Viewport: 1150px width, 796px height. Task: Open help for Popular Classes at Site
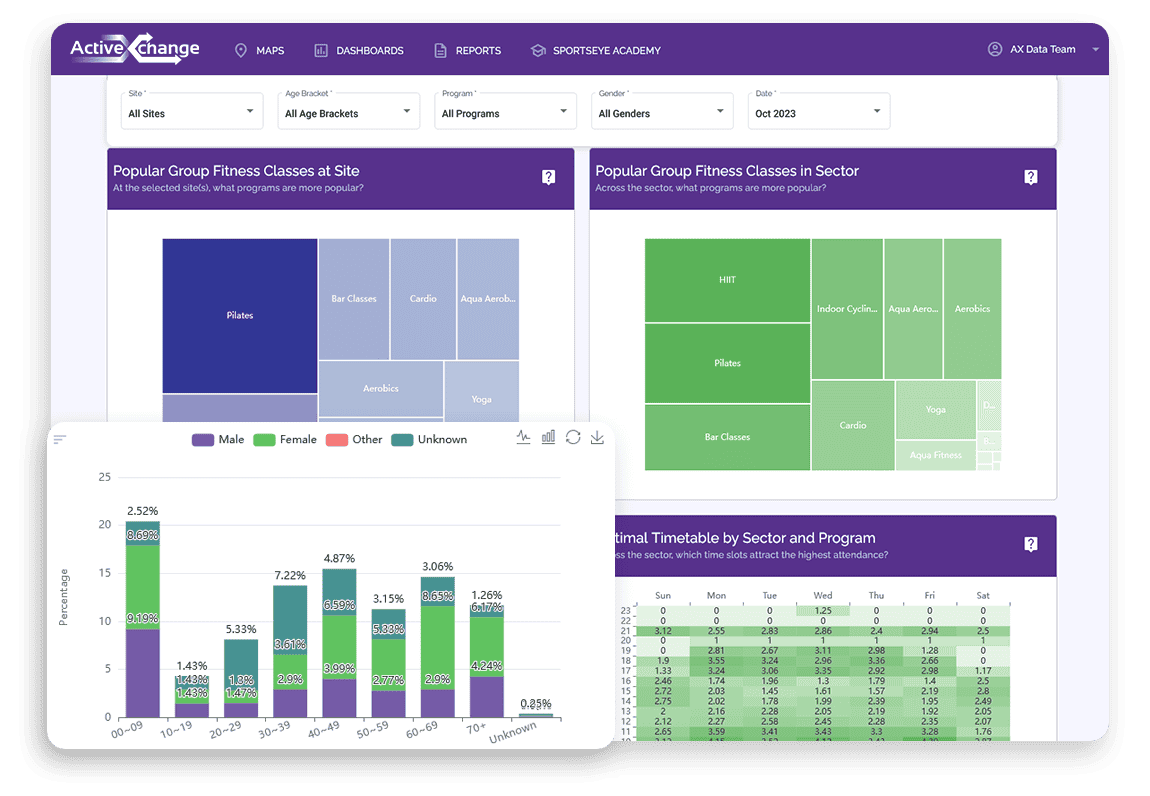549,177
